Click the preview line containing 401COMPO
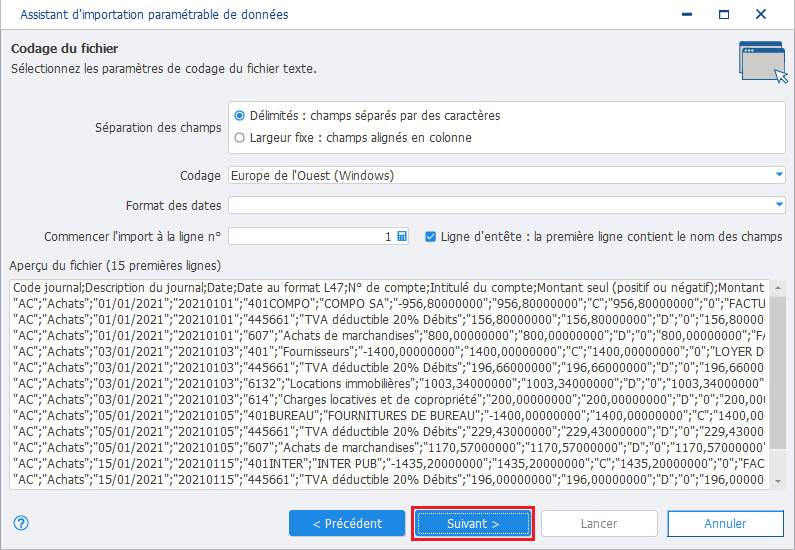This screenshot has height=550, width=795. pos(388,304)
